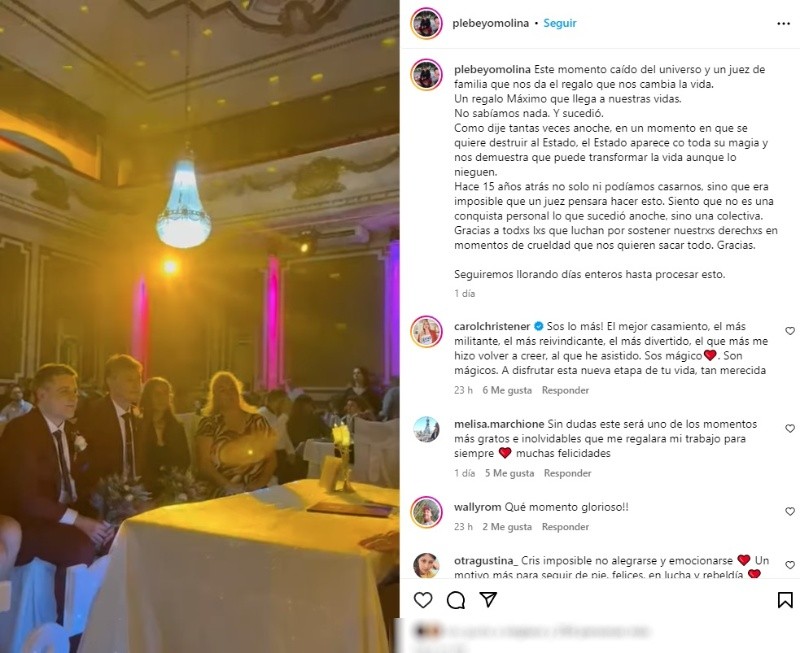Share post via paper plane icon
The image size is (800, 653).
pyautogui.click(x=488, y=599)
